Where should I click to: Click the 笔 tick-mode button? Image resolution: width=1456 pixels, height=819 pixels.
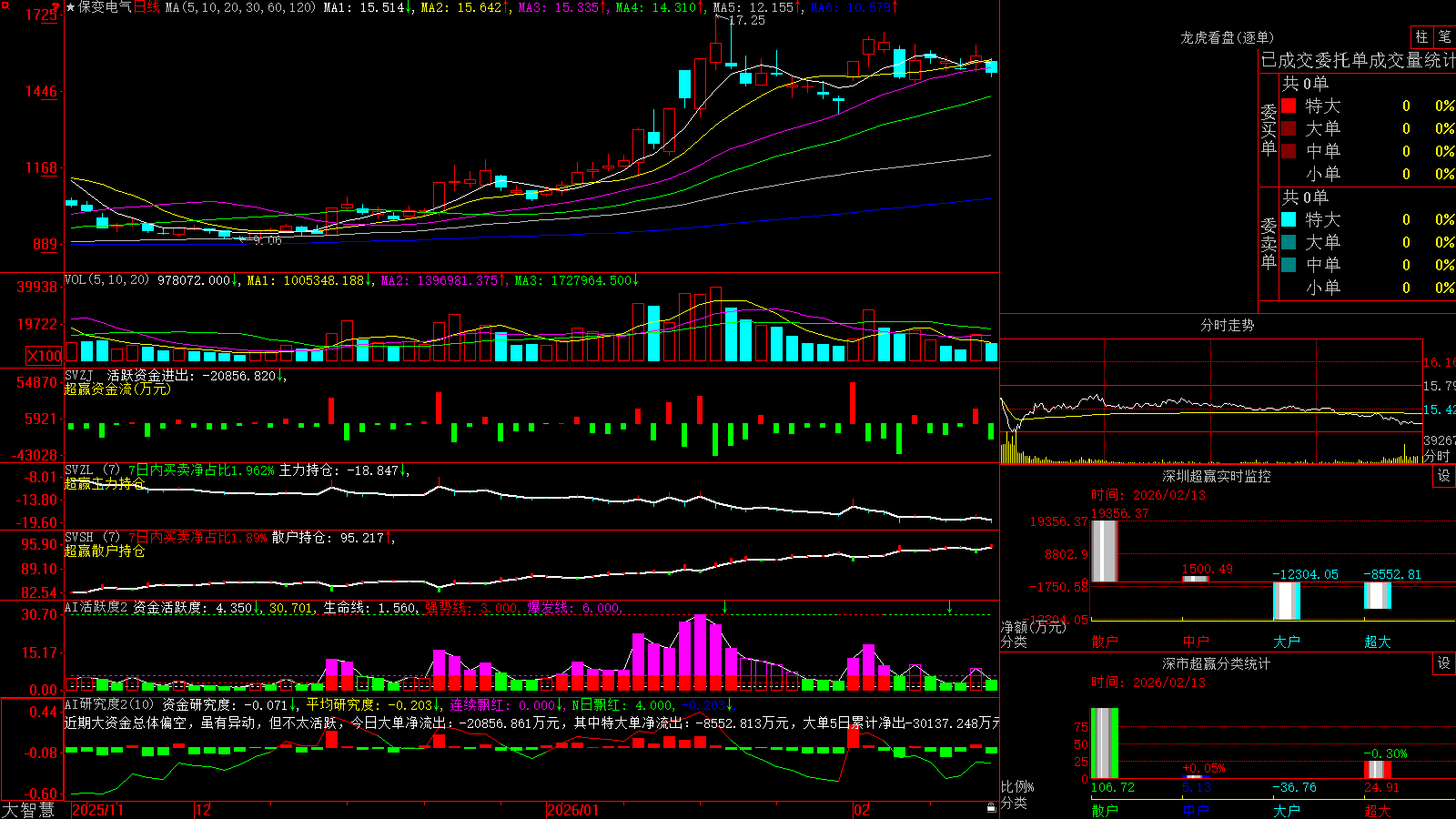coord(1444,37)
